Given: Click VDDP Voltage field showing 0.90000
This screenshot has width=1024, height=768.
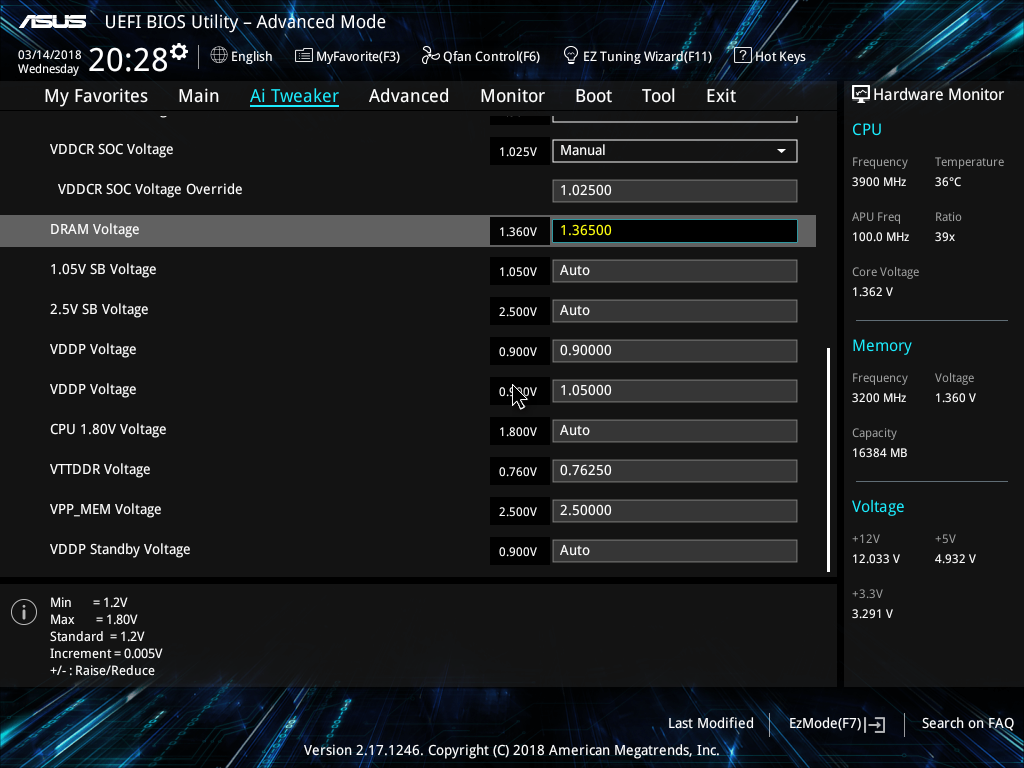Looking at the screenshot, I should (675, 351).
